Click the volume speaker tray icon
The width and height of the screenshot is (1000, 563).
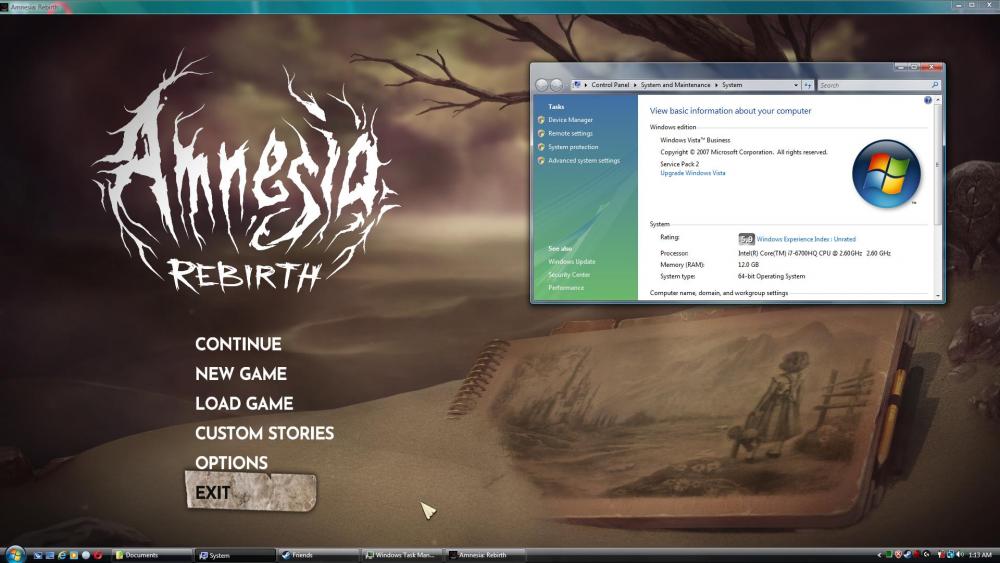(960, 555)
